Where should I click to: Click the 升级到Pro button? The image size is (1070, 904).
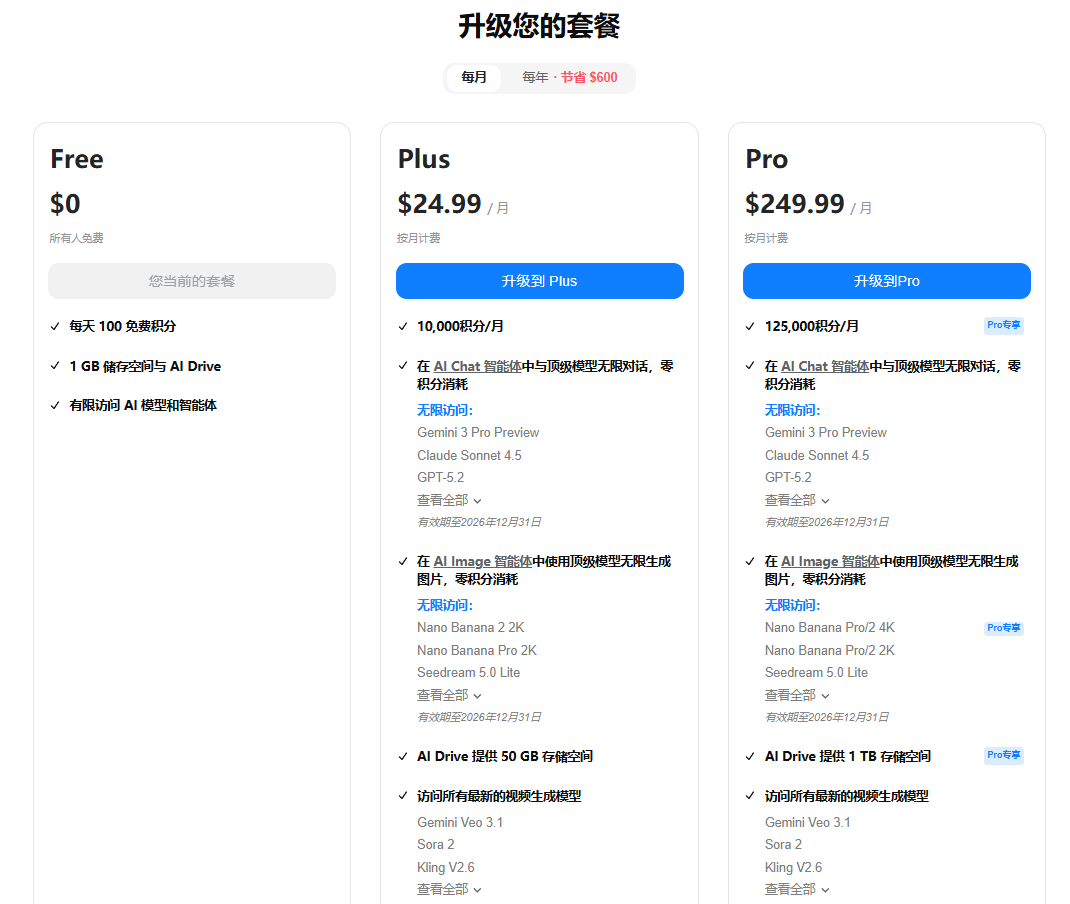886,281
